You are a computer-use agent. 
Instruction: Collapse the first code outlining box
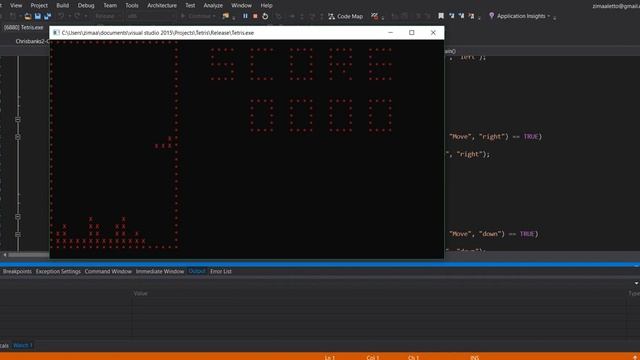[x=18, y=120]
